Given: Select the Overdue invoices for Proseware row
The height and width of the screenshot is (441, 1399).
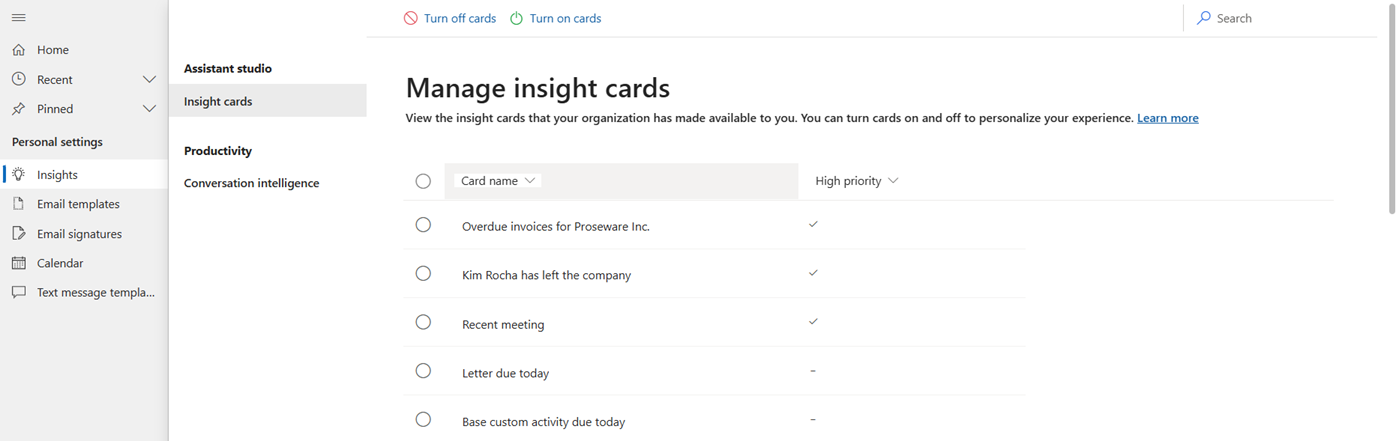Looking at the screenshot, I should click(x=423, y=225).
